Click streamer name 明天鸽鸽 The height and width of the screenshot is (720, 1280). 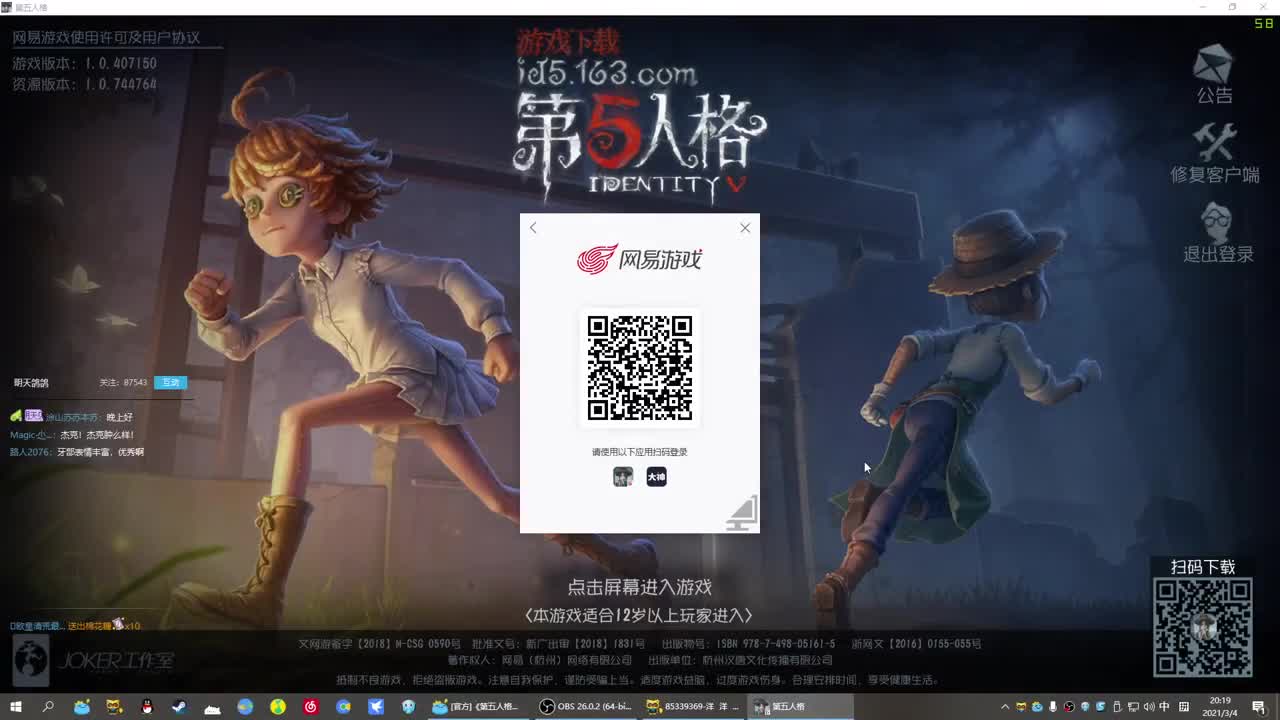click(31, 382)
